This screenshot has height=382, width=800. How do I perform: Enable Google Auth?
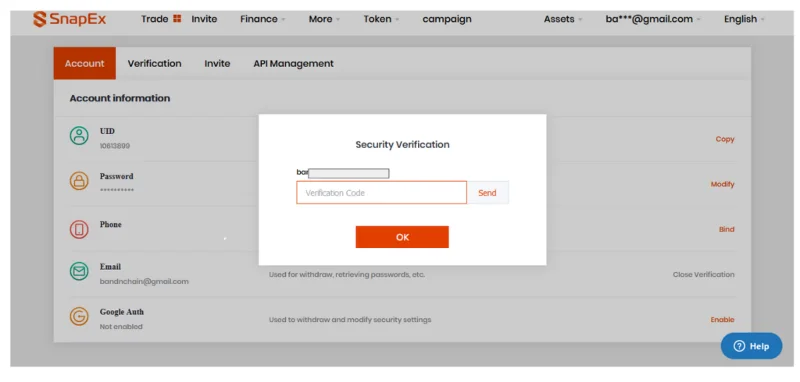pyautogui.click(x=722, y=320)
